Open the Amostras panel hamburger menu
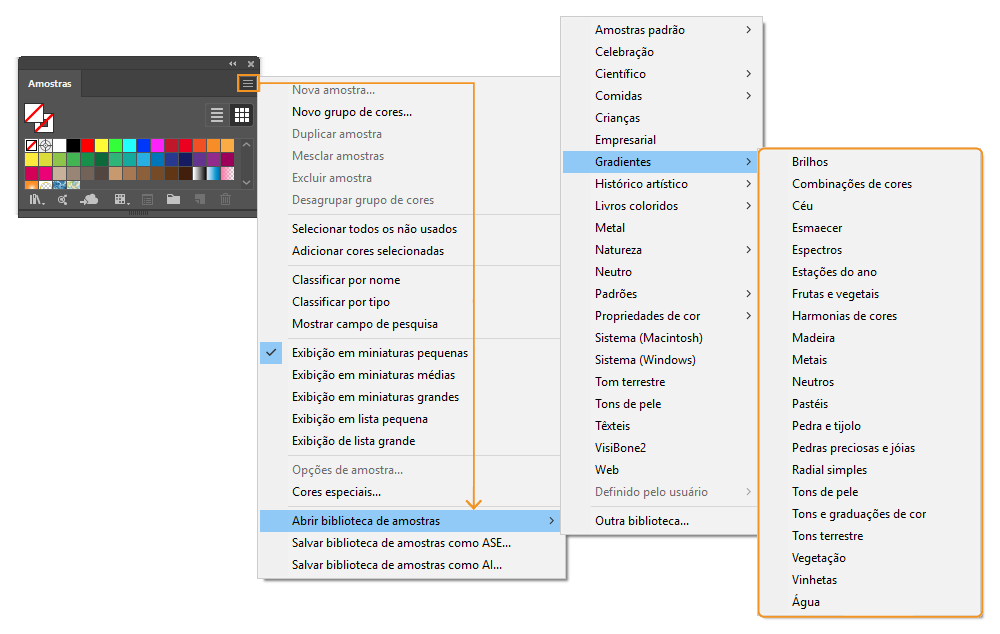This screenshot has width=1000, height=634. coord(247,84)
